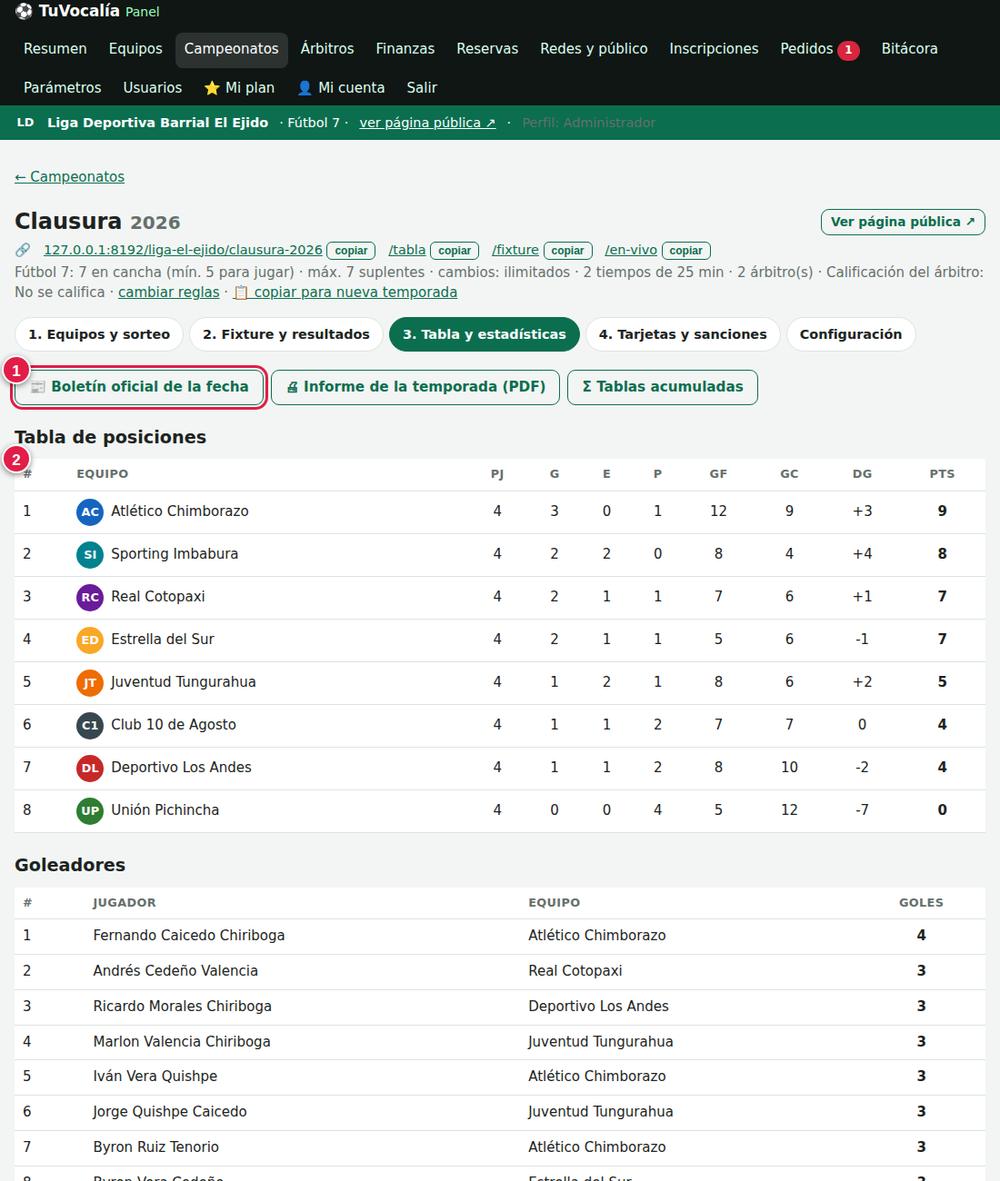
Task: Open the green banner ver página pública link
Action: [427, 123]
